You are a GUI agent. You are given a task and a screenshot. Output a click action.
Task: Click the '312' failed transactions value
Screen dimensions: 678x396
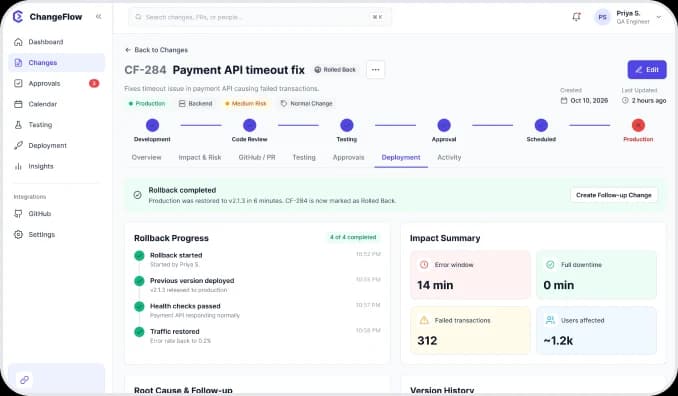(427, 341)
